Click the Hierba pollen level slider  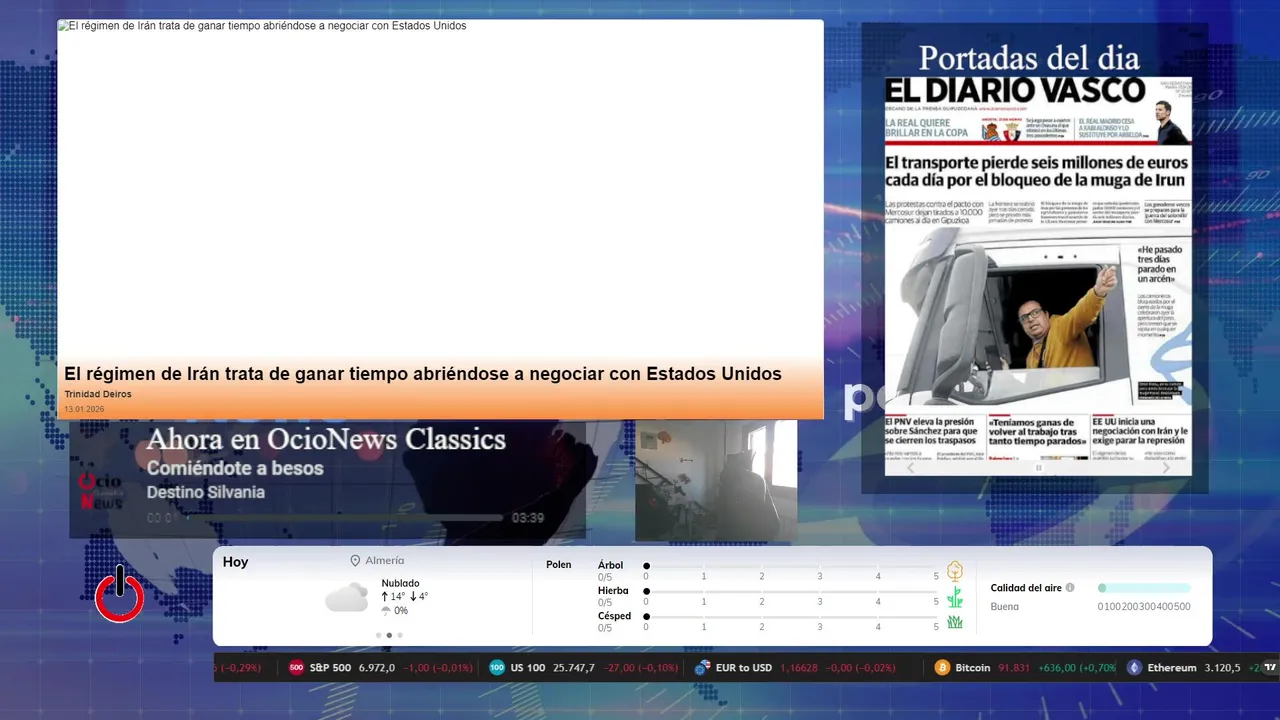(x=791, y=592)
